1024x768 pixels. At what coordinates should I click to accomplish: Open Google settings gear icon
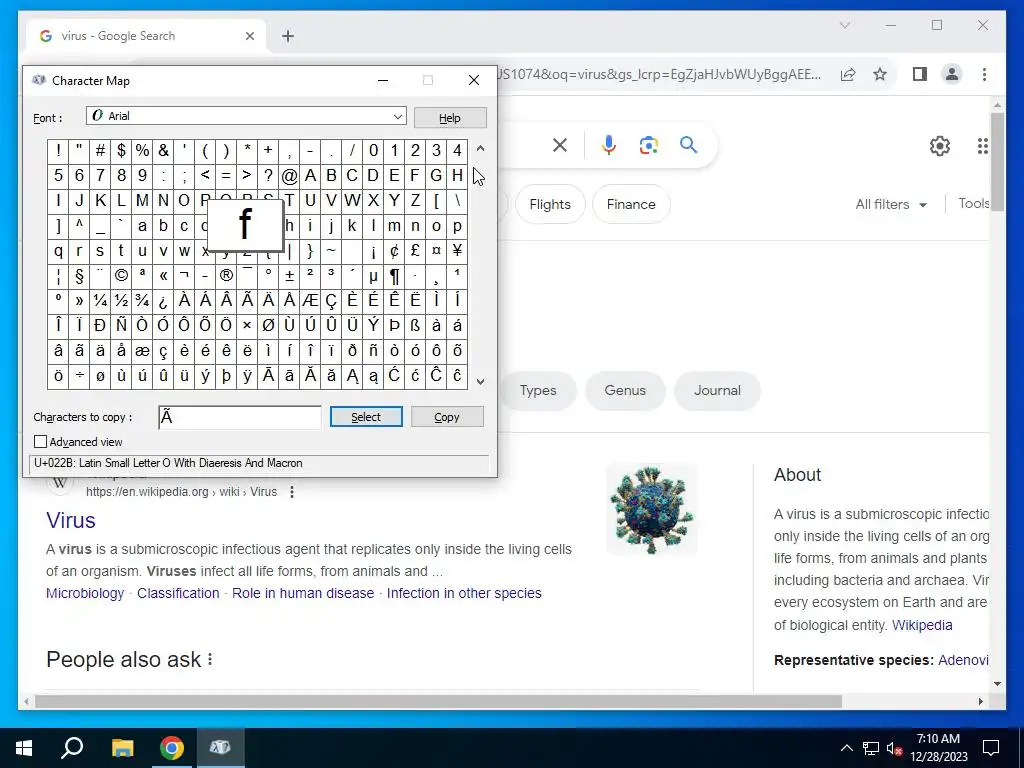click(x=940, y=146)
